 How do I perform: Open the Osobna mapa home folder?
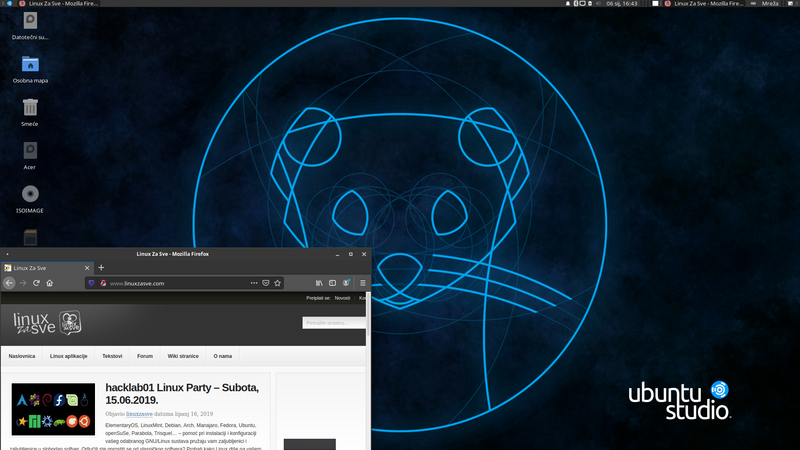coord(30,70)
